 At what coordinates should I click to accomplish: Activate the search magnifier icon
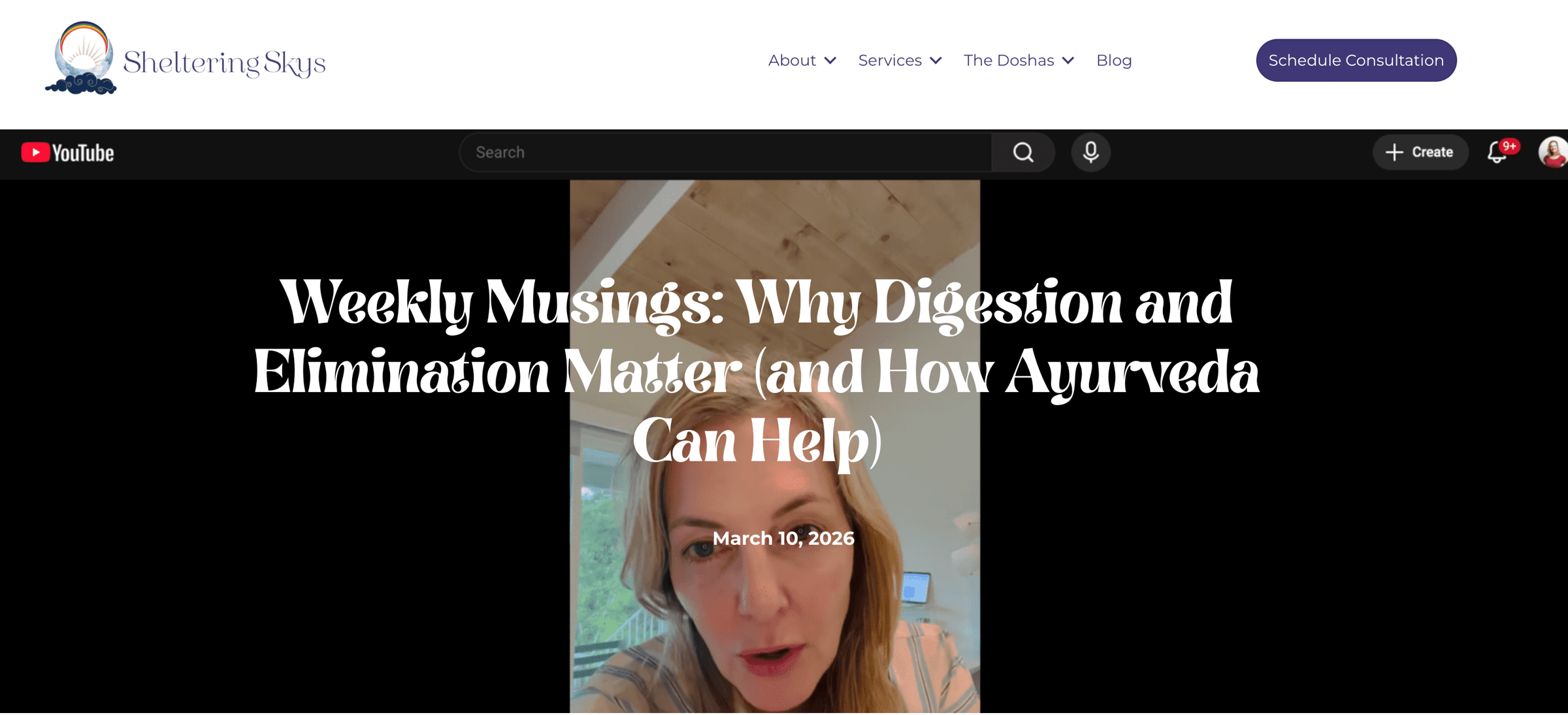(1023, 152)
